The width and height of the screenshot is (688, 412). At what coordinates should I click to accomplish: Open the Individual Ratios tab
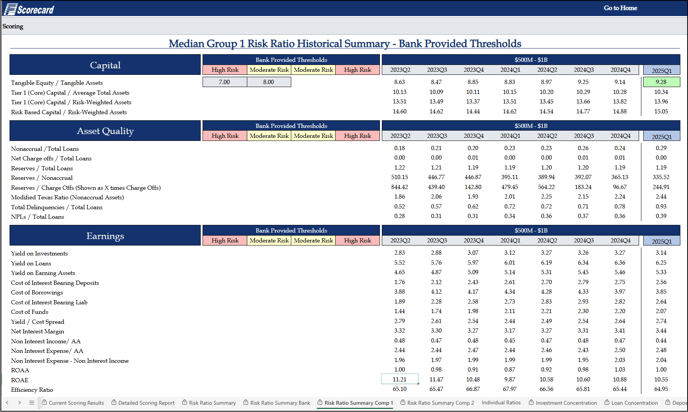501,403
